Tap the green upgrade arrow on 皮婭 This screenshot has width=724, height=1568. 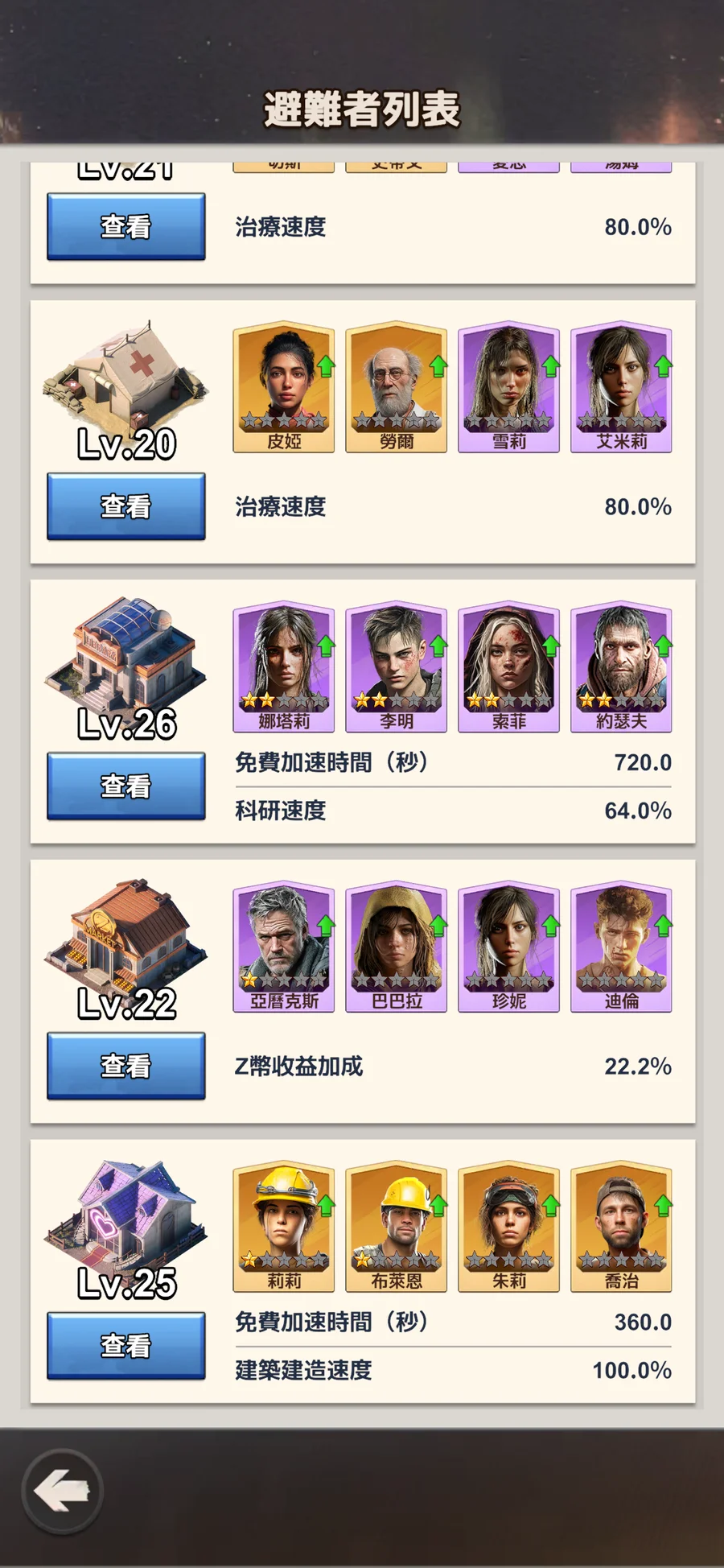click(x=326, y=366)
